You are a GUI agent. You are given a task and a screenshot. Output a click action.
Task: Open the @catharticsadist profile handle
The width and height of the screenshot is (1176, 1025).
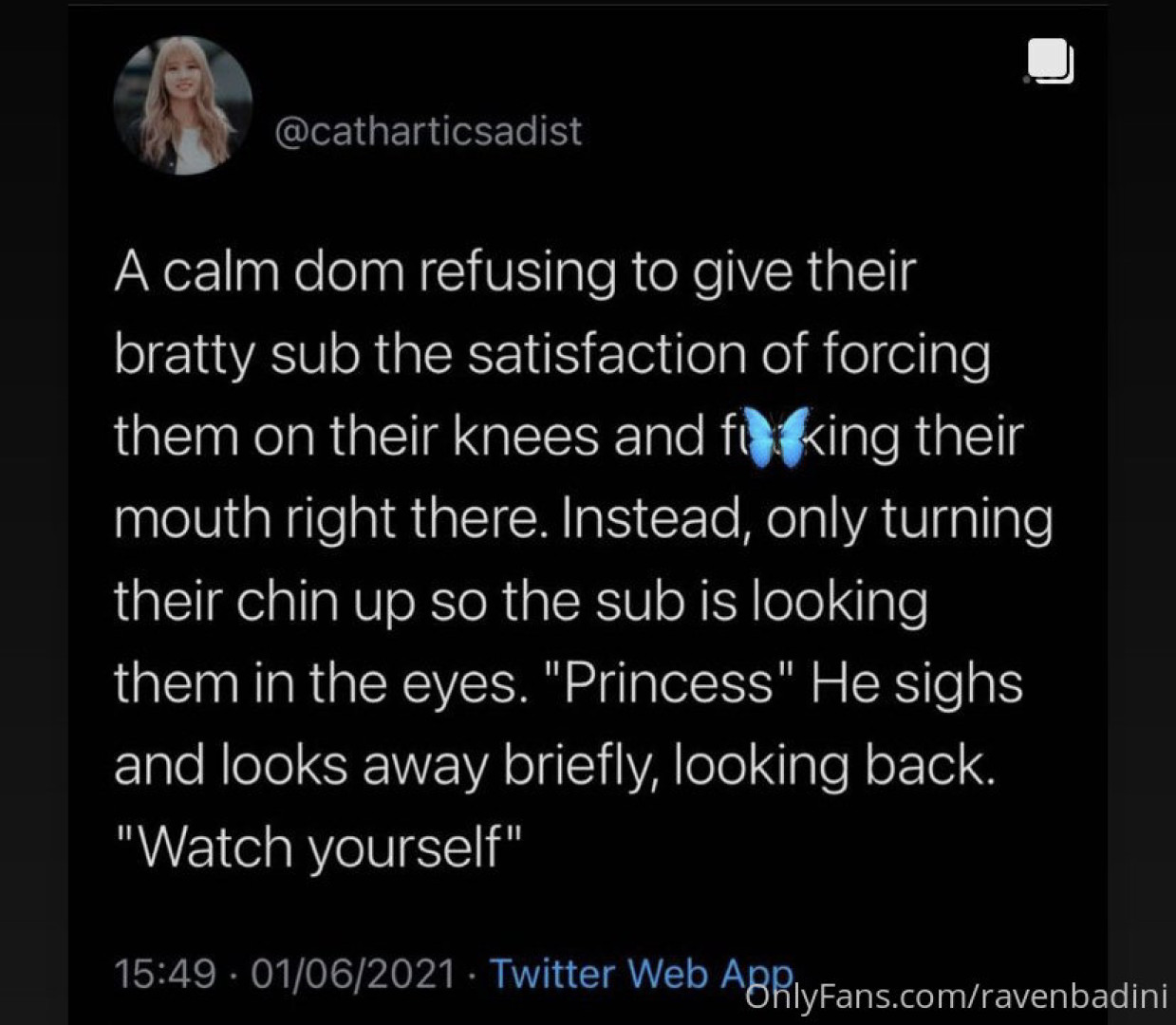pos(428,131)
